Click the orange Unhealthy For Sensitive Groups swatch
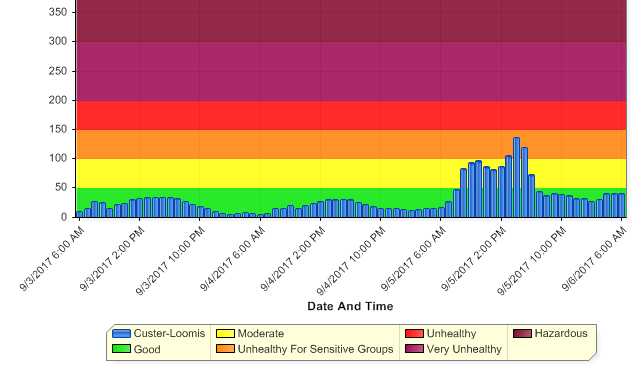This screenshot has height=370, width=636. click(226, 349)
